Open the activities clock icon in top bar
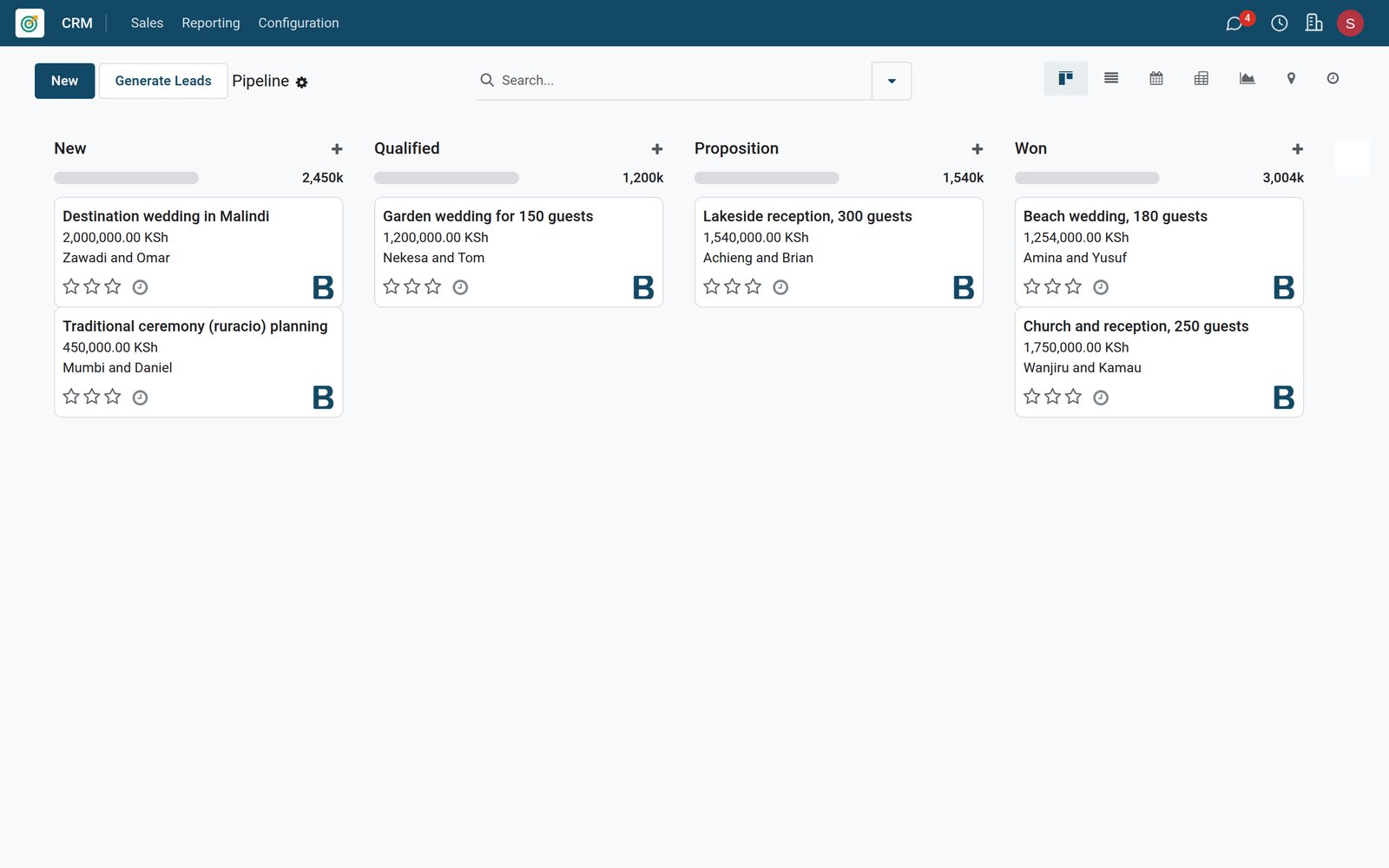 [1280, 23]
